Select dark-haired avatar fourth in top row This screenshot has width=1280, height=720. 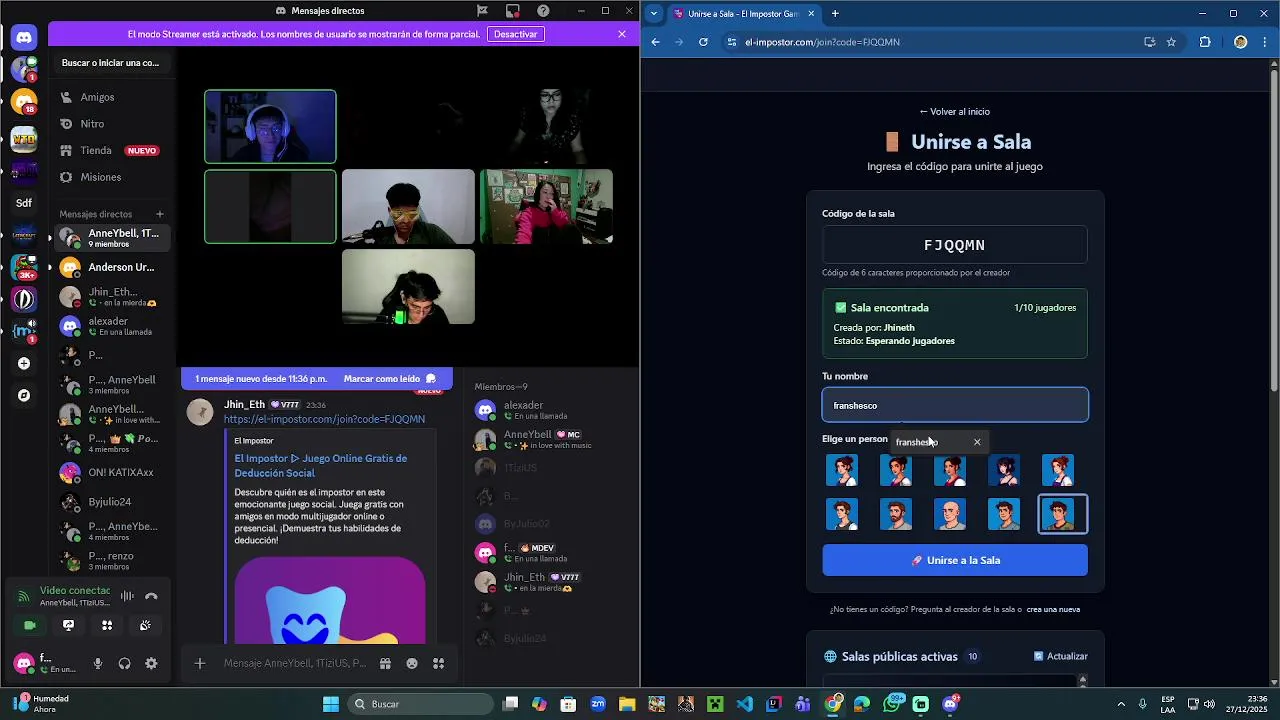click(x=1004, y=470)
